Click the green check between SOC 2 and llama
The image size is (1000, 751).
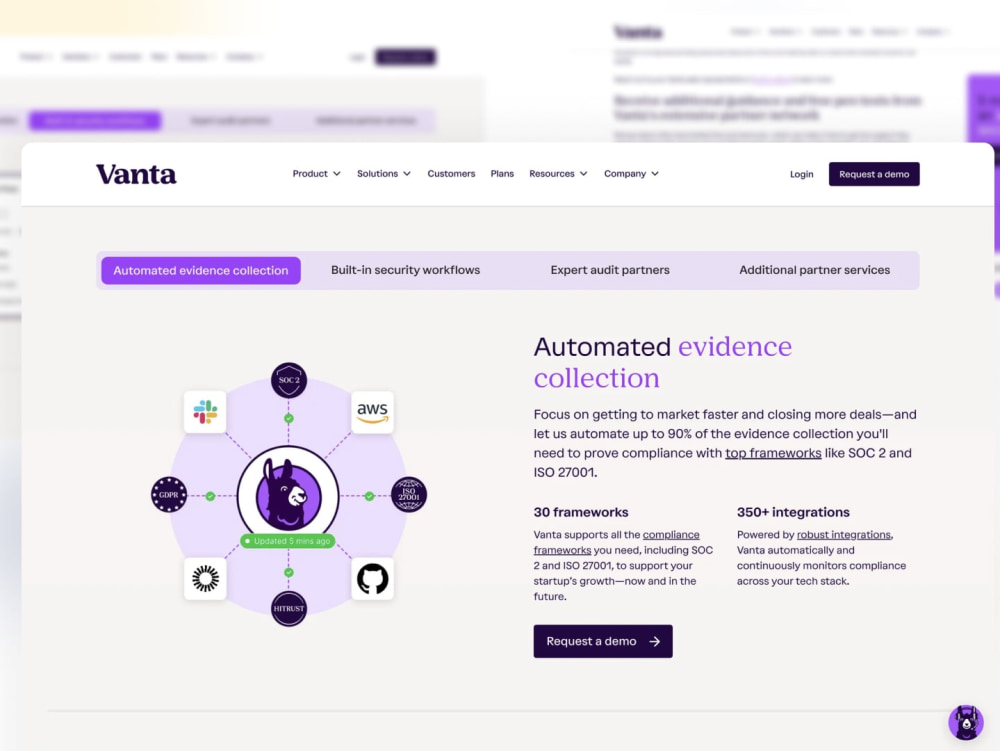(289, 418)
